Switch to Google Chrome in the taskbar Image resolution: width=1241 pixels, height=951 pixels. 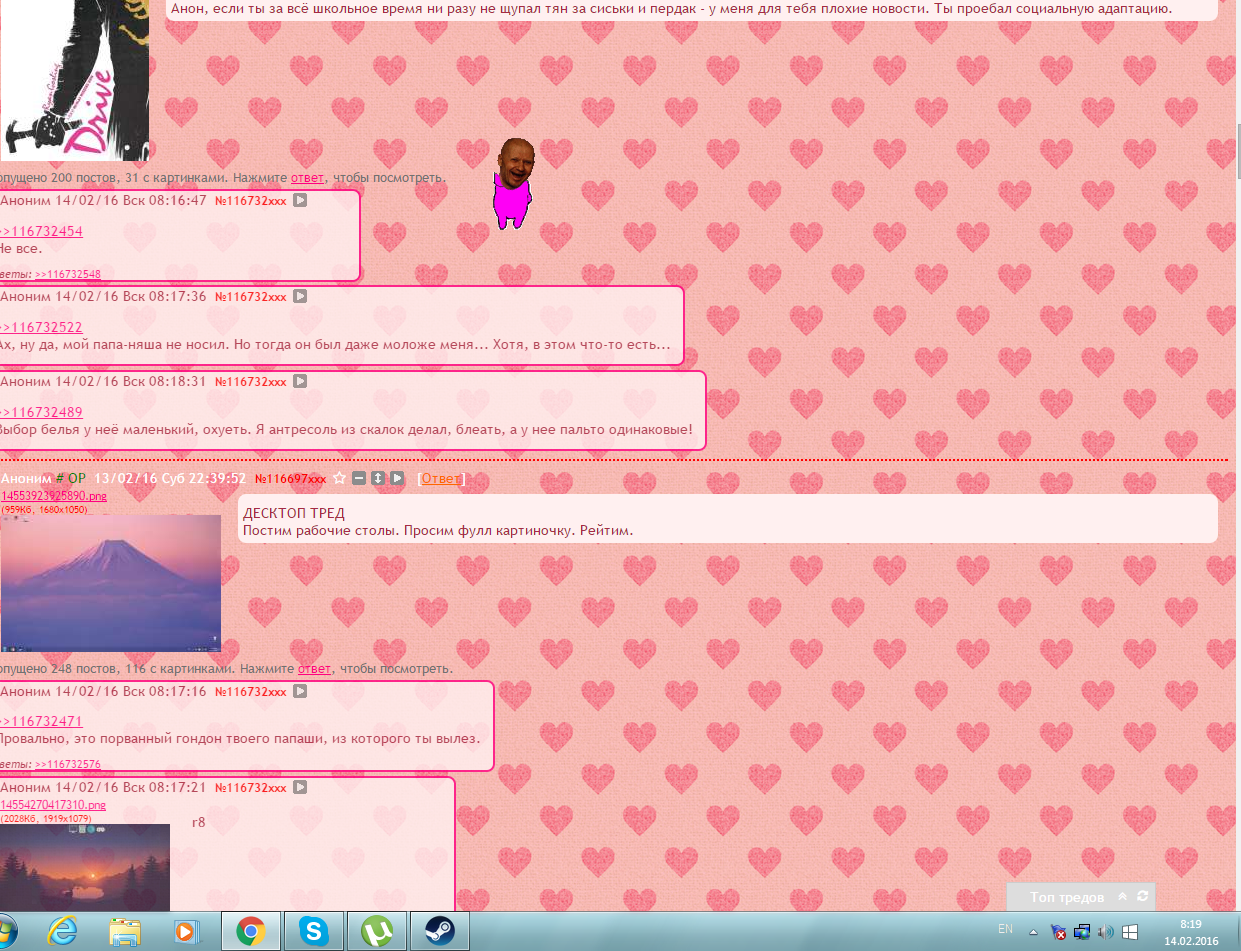pyautogui.click(x=250, y=932)
